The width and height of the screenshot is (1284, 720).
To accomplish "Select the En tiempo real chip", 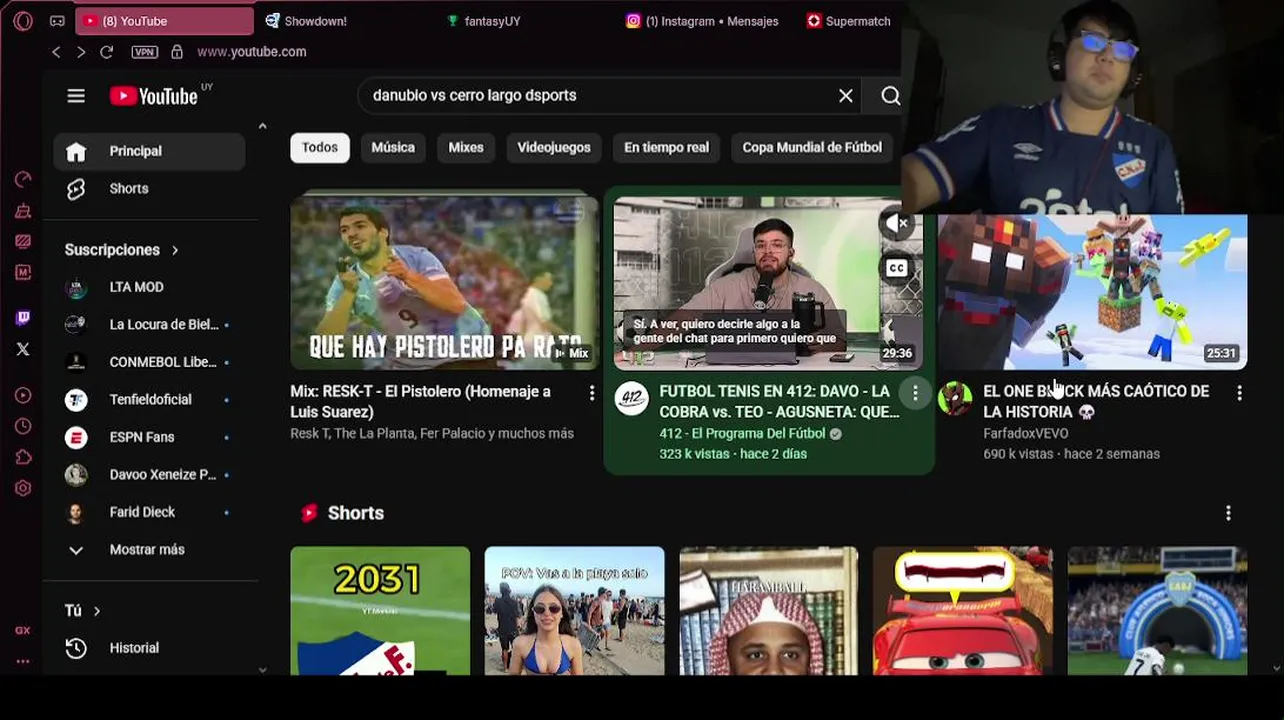I will tap(666, 148).
